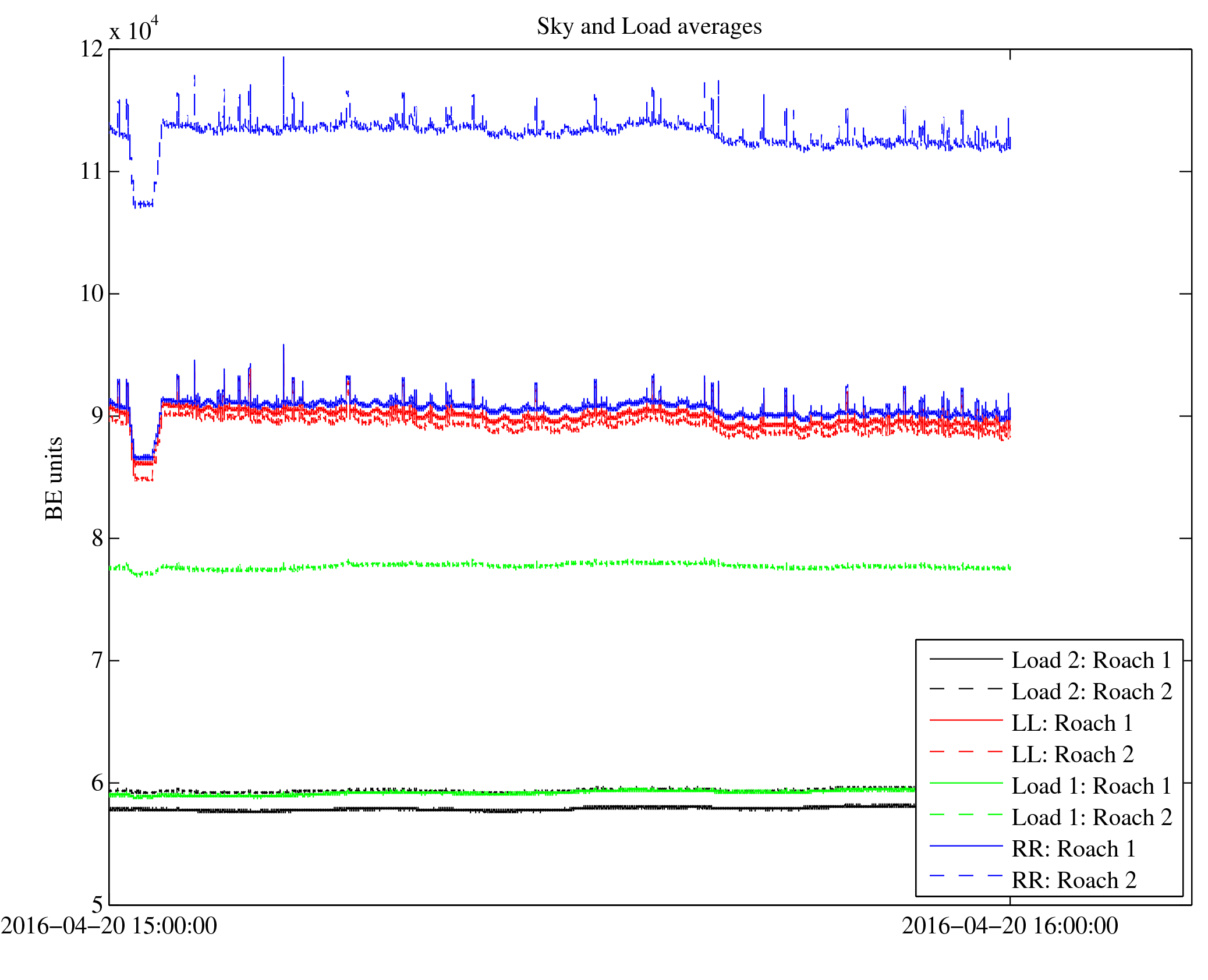Click solid green line sample in legend

pos(966,784)
